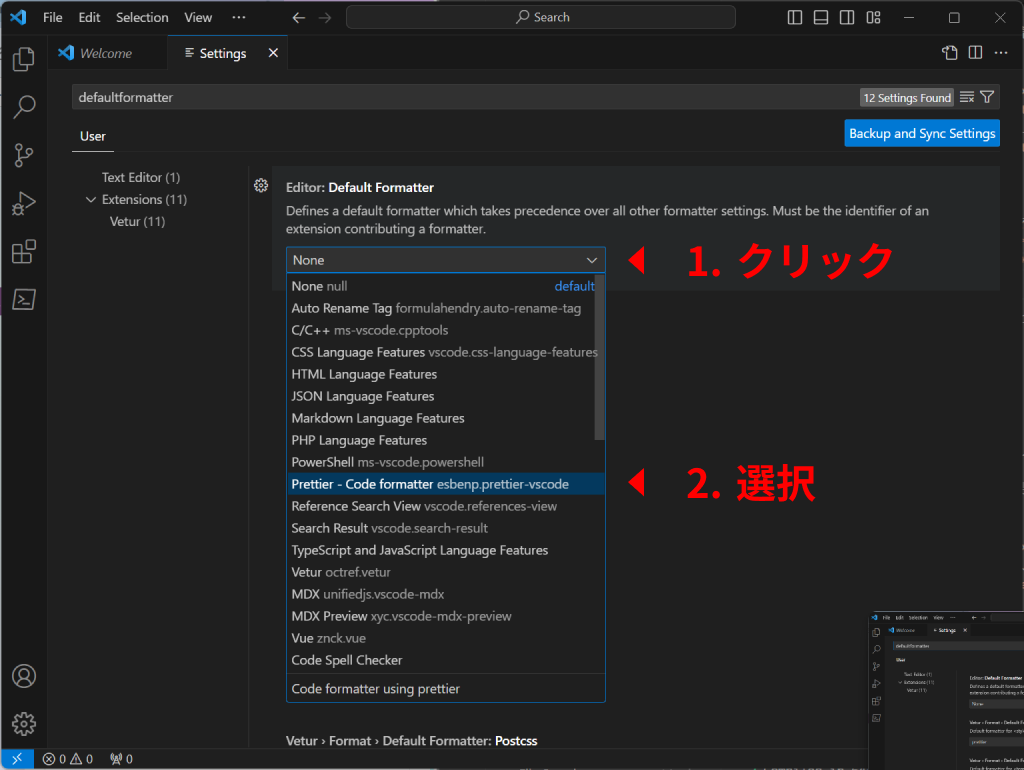Click the title bar Search box
The width and height of the screenshot is (1024, 770).
coord(541,18)
